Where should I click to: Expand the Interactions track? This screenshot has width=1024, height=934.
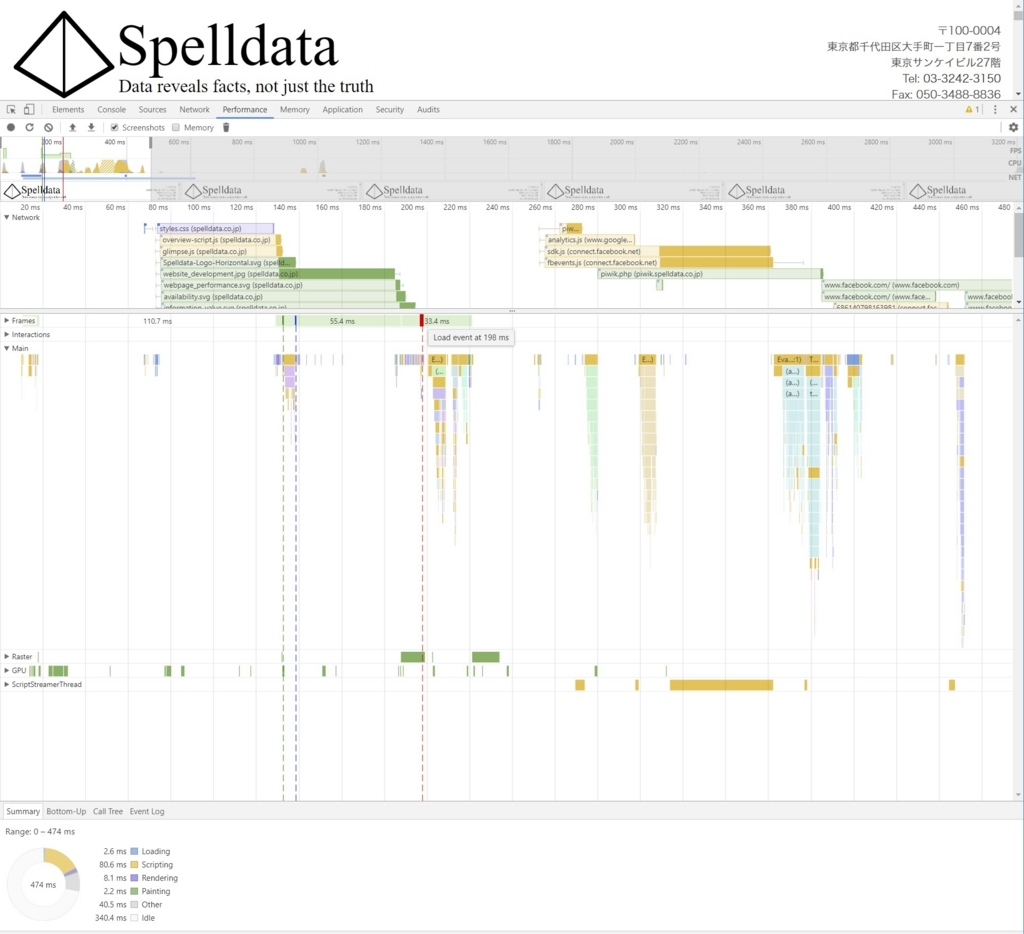click(x=7, y=334)
